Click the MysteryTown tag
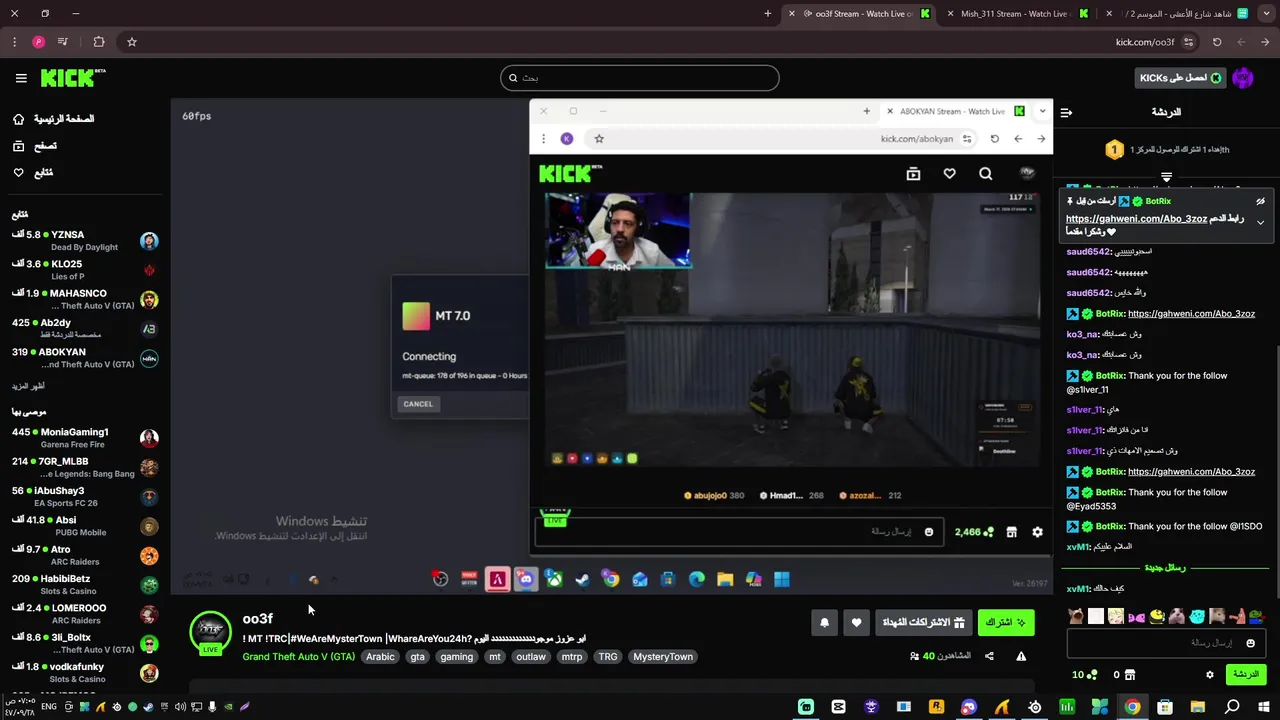The width and height of the screenshot is (1280, 720). [x=663, y=657]
